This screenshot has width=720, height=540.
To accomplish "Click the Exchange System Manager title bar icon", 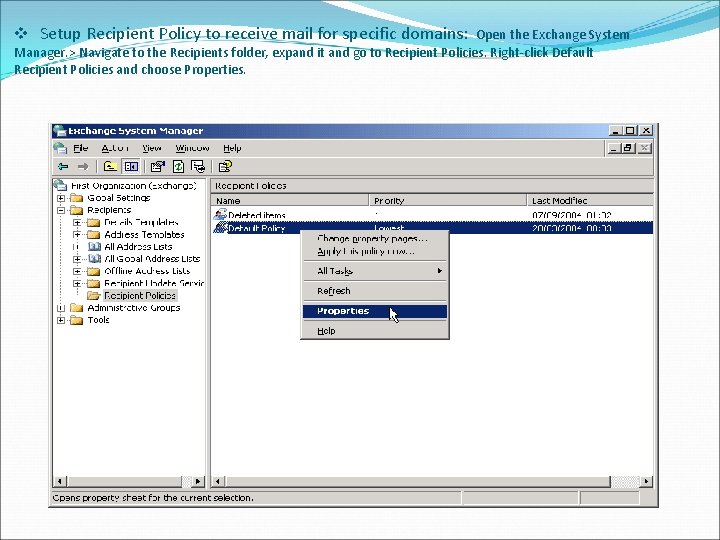I will click(x=60, y=131).
